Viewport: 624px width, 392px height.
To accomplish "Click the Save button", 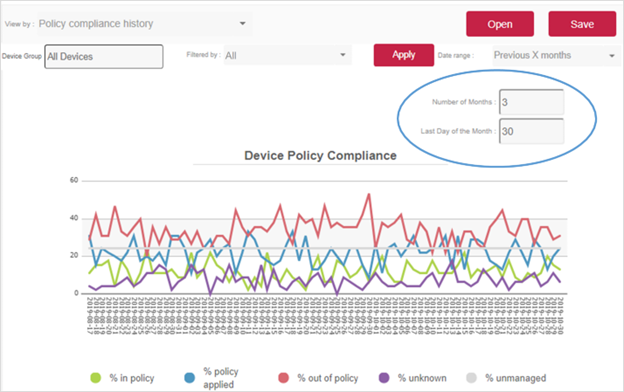I will [x=582, y=24].
